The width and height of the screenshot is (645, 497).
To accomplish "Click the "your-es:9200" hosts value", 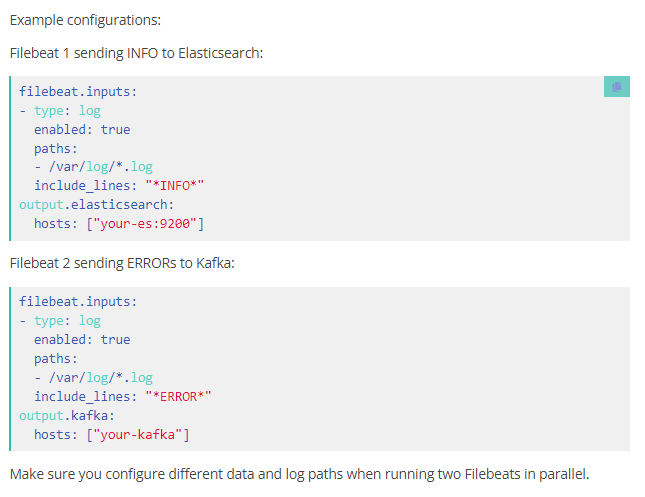I will coord(145,223).
